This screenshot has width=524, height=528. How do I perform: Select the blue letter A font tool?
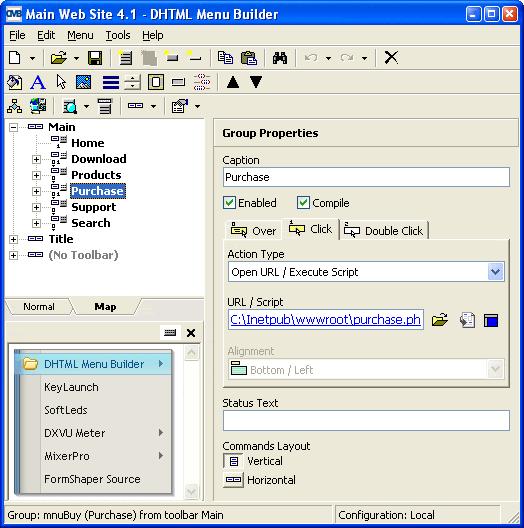(38, 82)
